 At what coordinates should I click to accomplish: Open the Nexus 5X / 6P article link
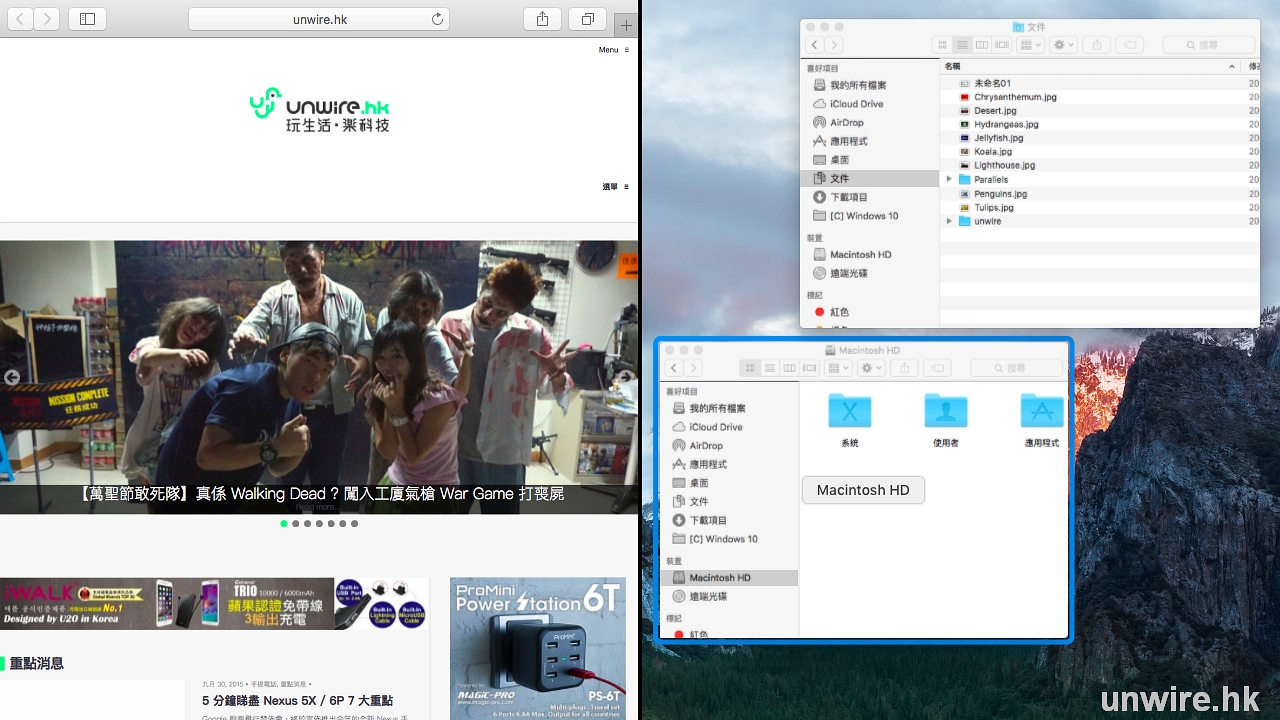[297, 700]
